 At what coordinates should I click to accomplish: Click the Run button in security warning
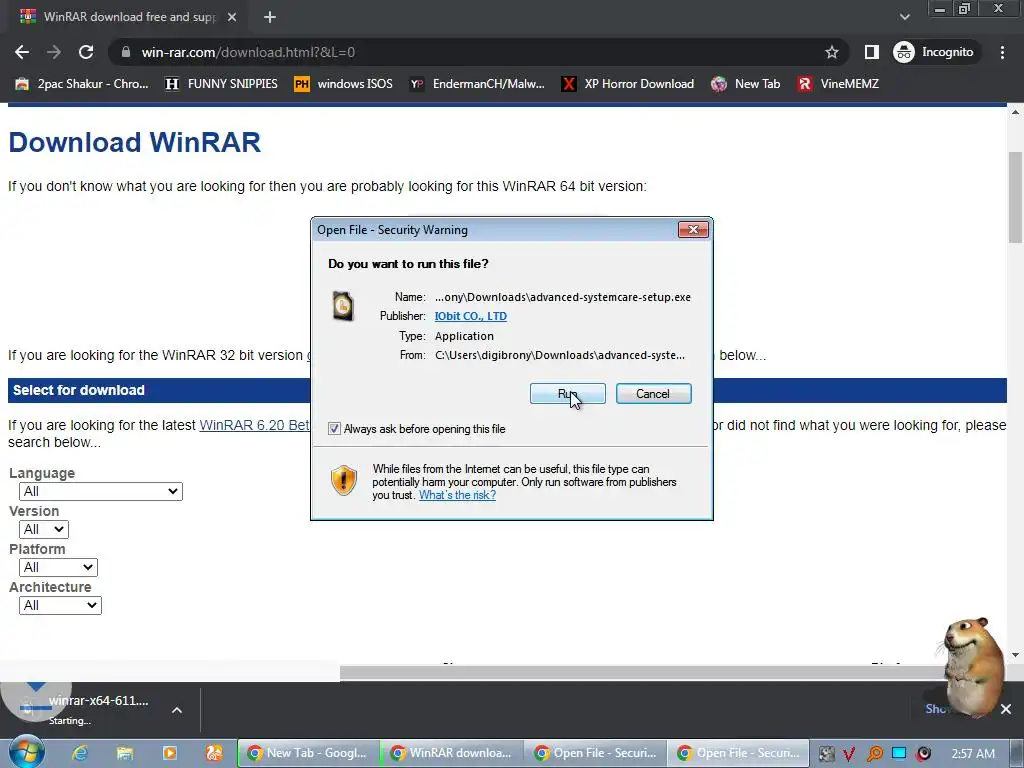(x=568, y=394)
